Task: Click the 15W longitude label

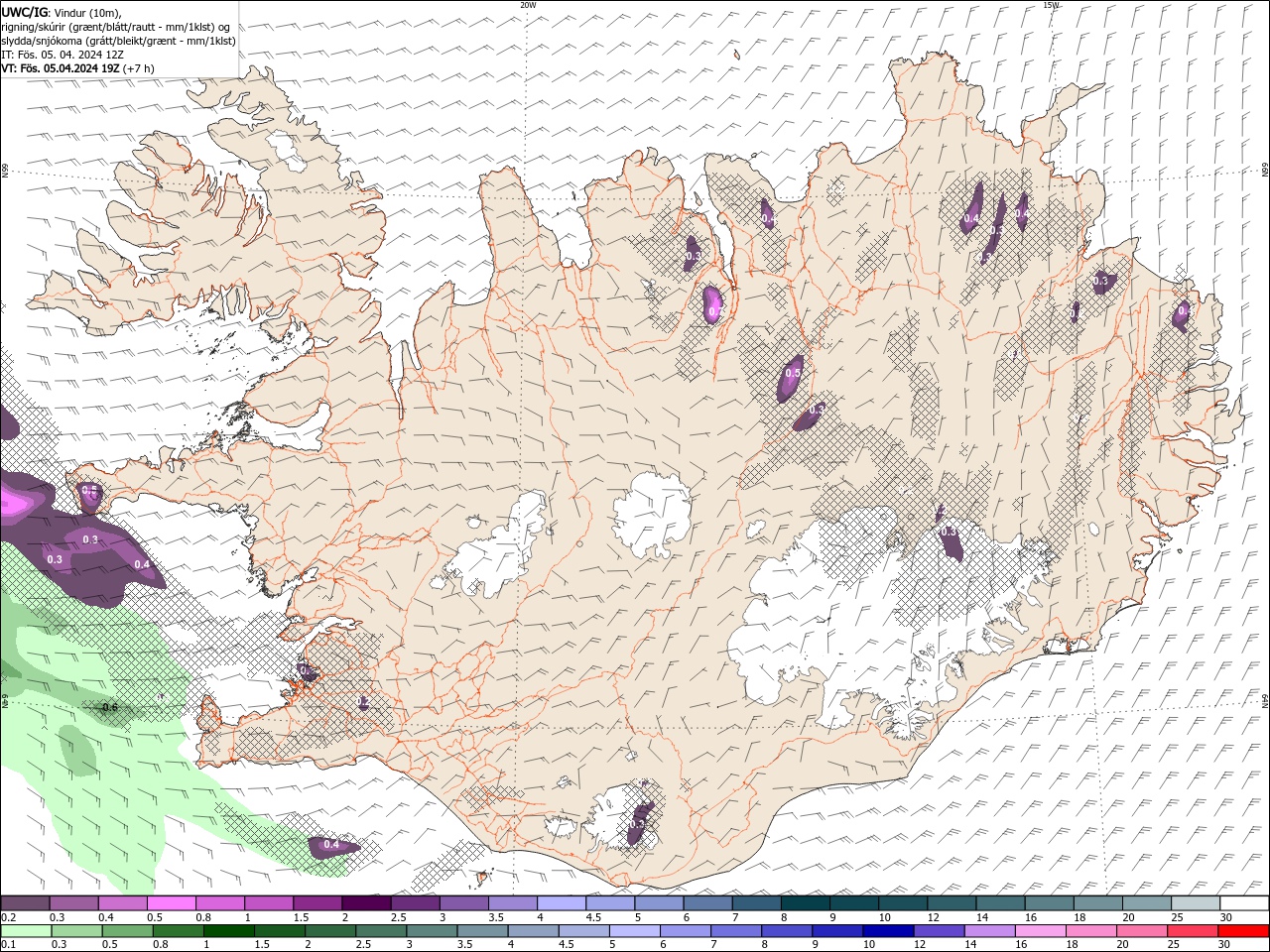Action: pyautogui.click(x=1052, y=5)
